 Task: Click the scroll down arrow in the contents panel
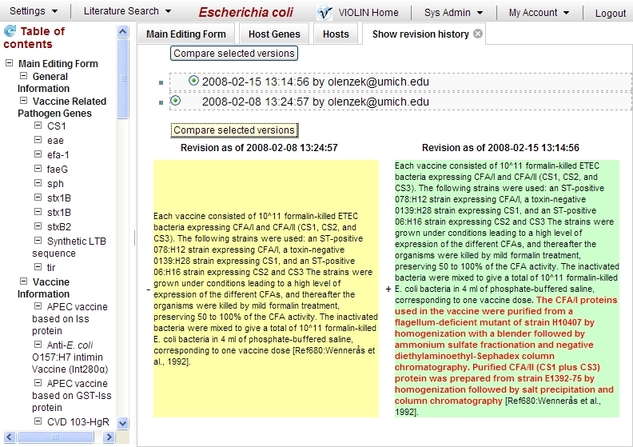123,423
